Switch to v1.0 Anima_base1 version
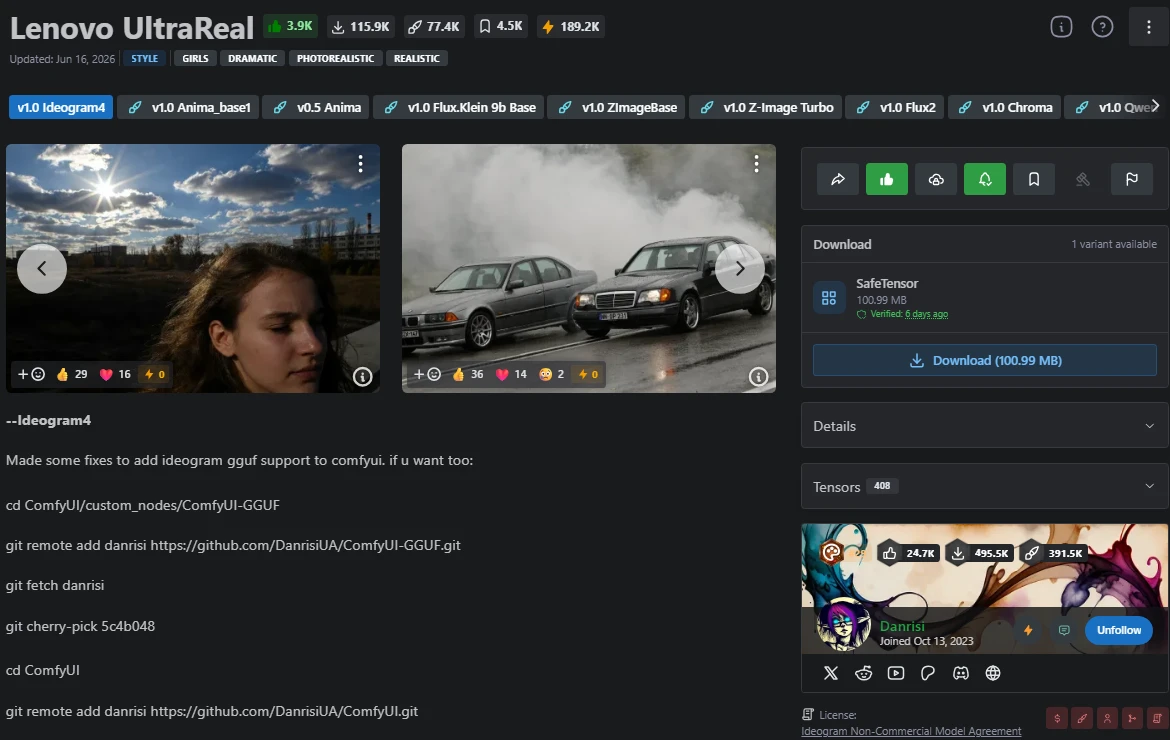The height and width of the screenshot is (740, 1170). [x=190, y=107]
